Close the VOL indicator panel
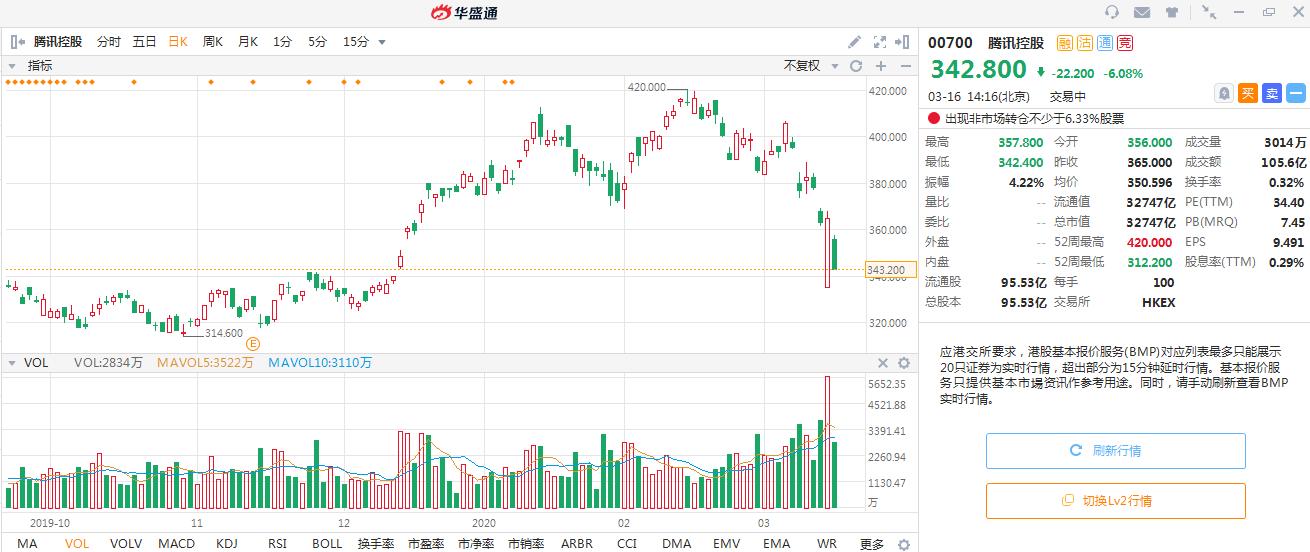Screen dimensions: 1310x552 882,363
